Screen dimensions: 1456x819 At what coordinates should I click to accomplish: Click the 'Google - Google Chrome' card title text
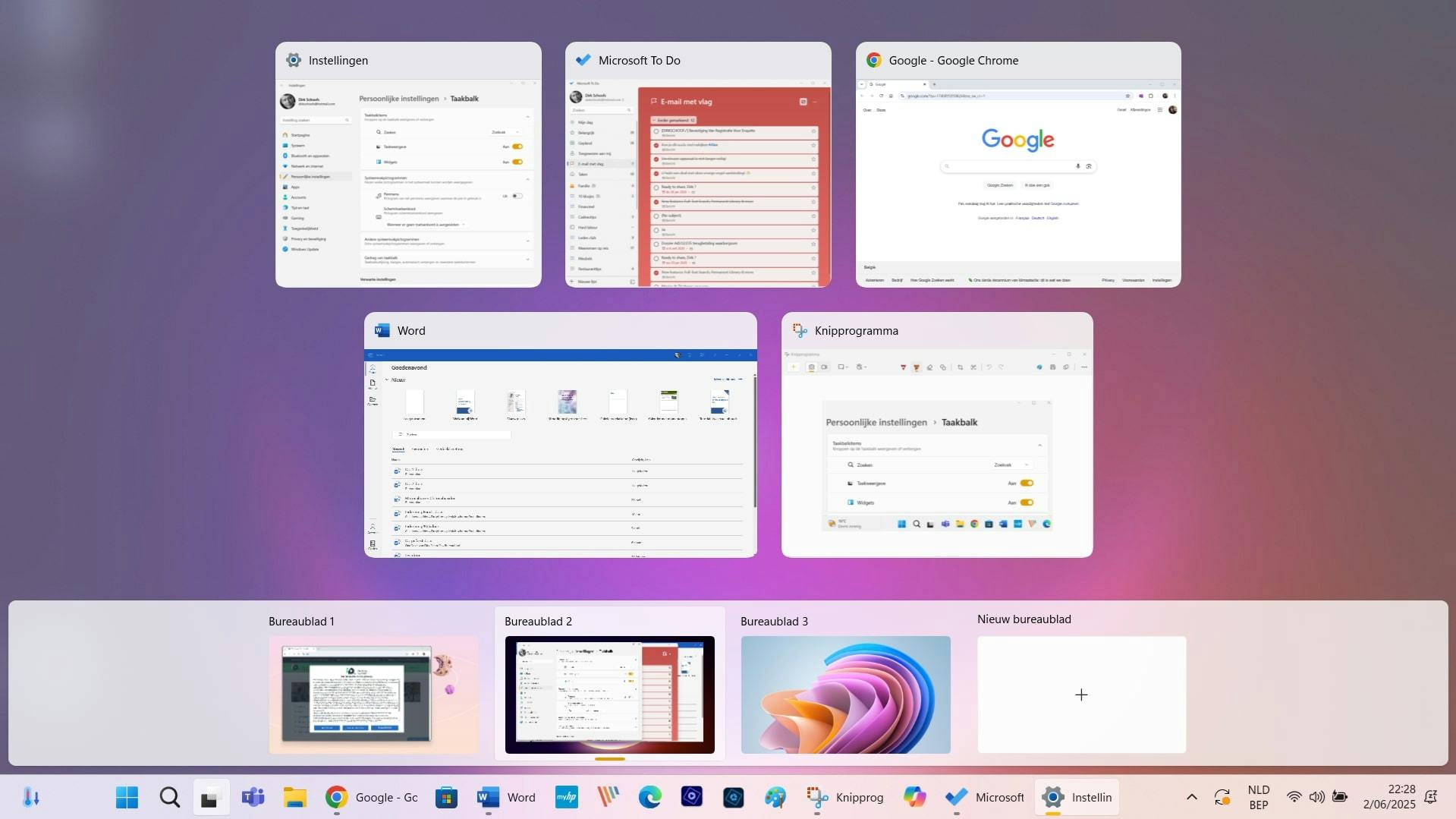pyautogui.click(x=954, y=61)
